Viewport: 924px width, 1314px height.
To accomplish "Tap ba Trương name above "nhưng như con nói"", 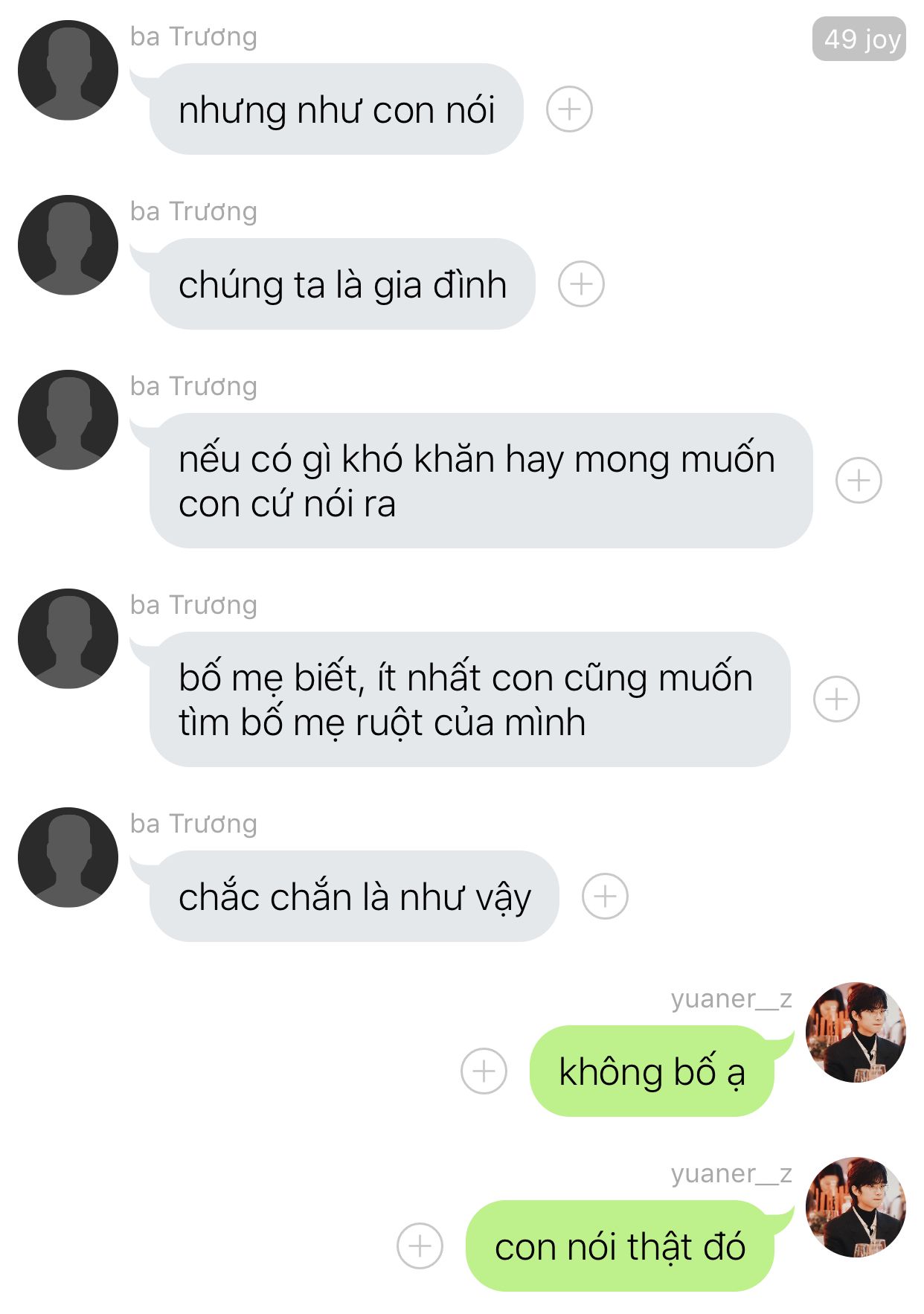I will point(193,36).
